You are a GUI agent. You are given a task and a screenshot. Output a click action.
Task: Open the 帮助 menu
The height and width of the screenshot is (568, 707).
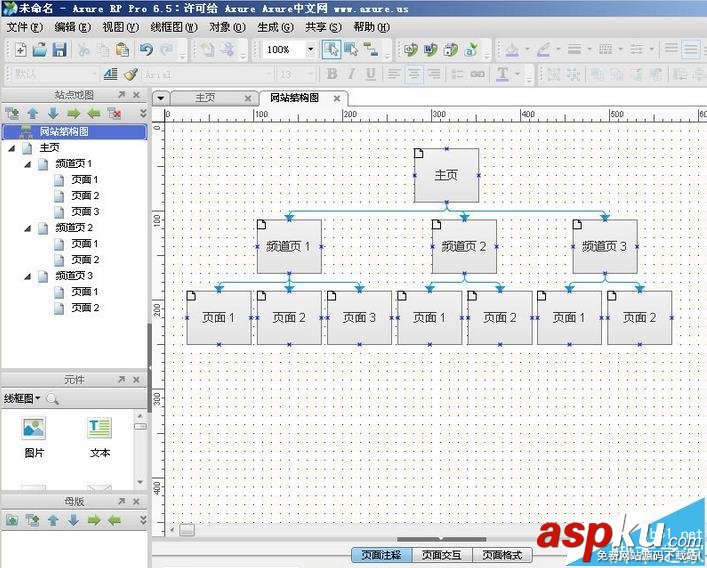coord(371,27)
